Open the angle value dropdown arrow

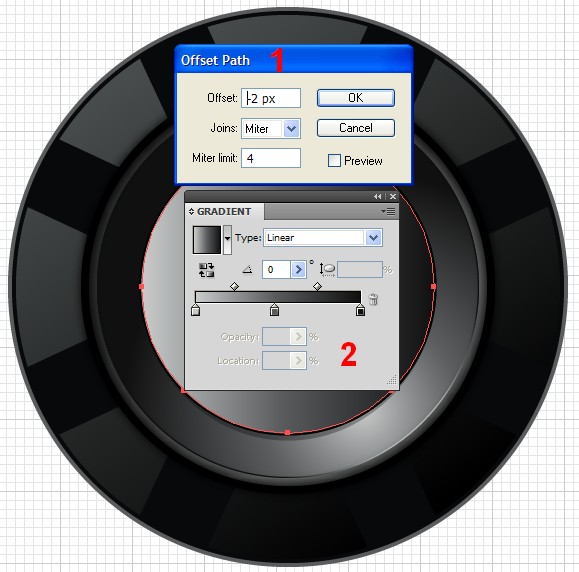[x=298, y=270]
